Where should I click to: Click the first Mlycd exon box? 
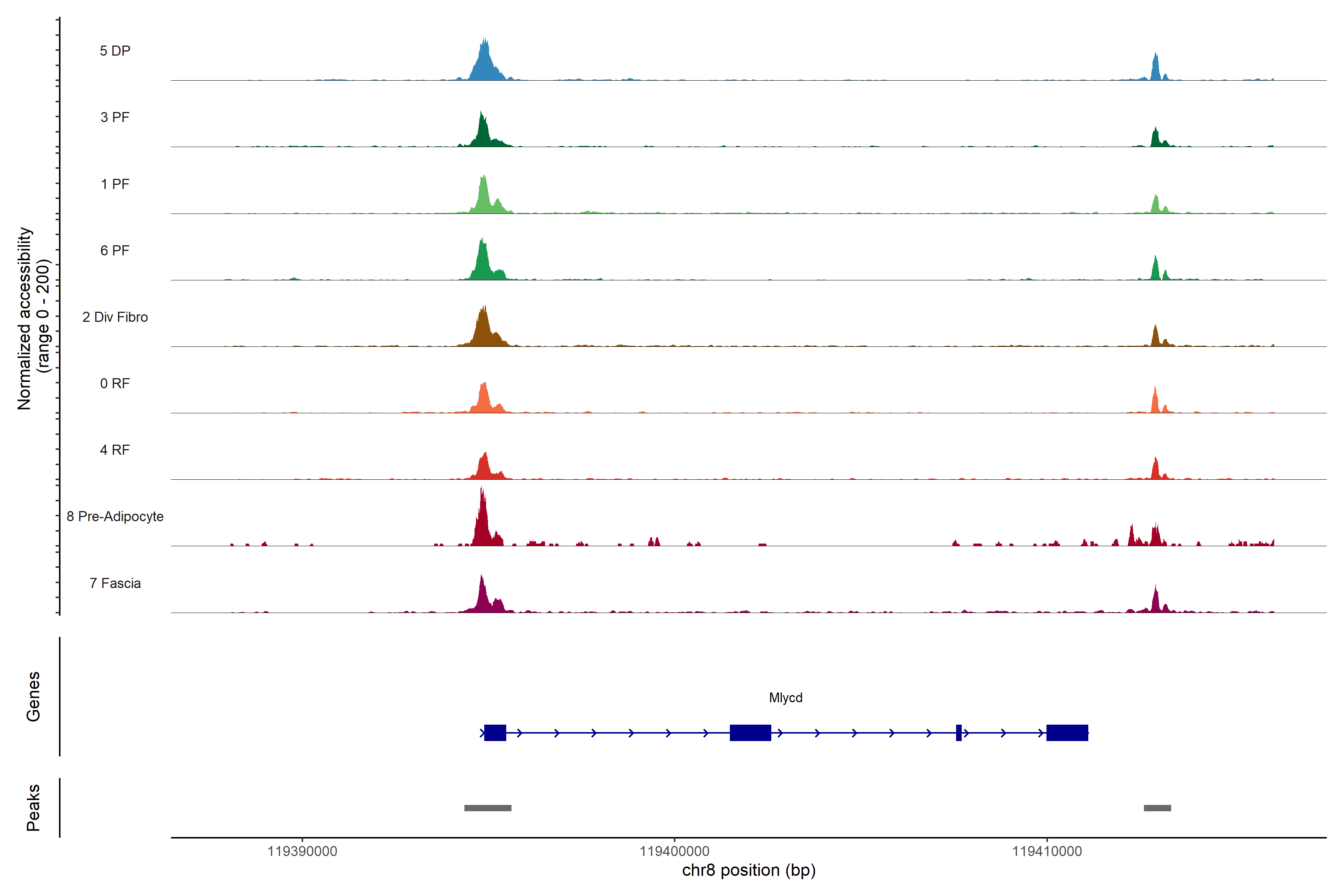point(495,732)
